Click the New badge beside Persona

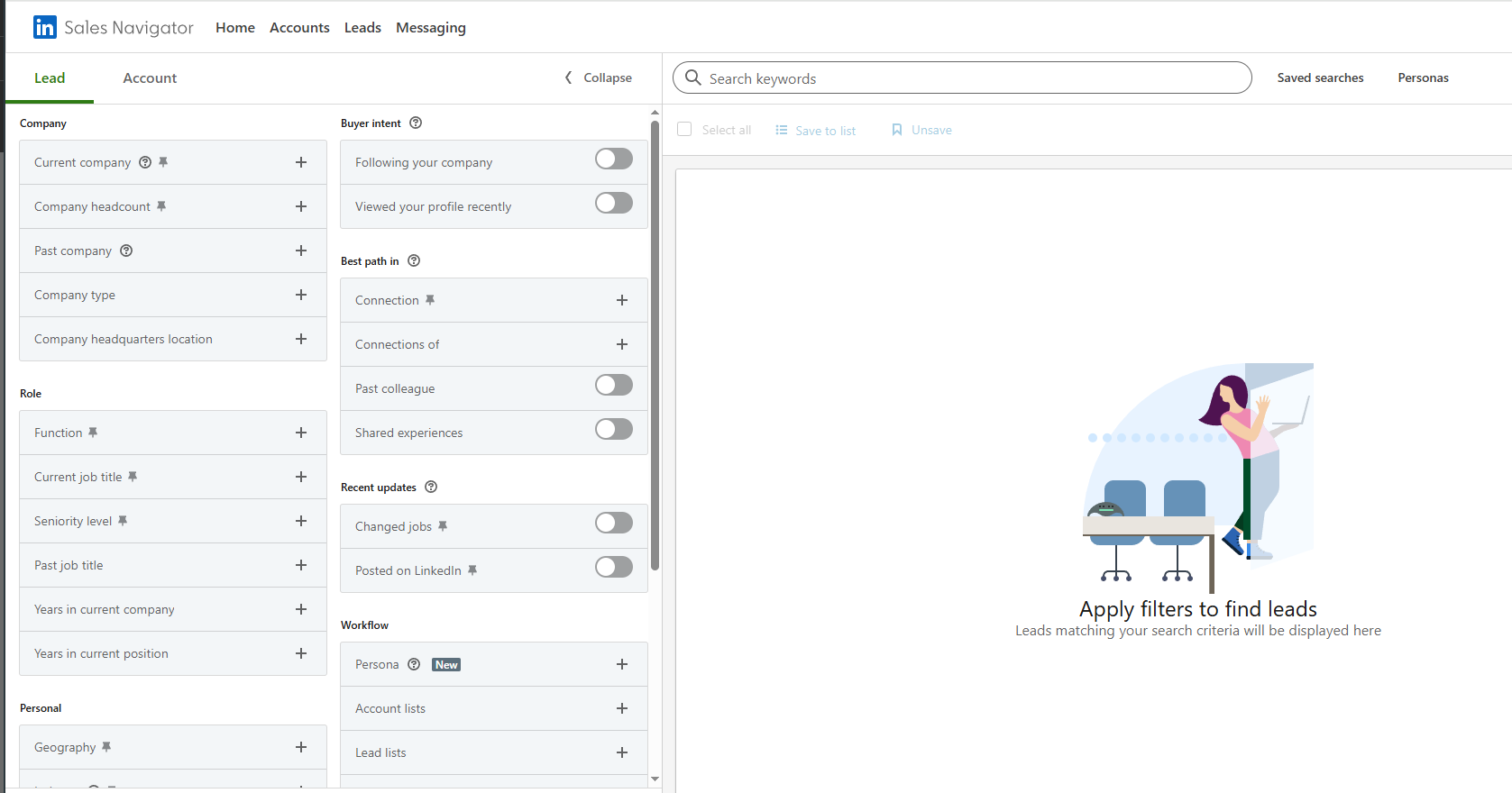[x=446, y=665]
